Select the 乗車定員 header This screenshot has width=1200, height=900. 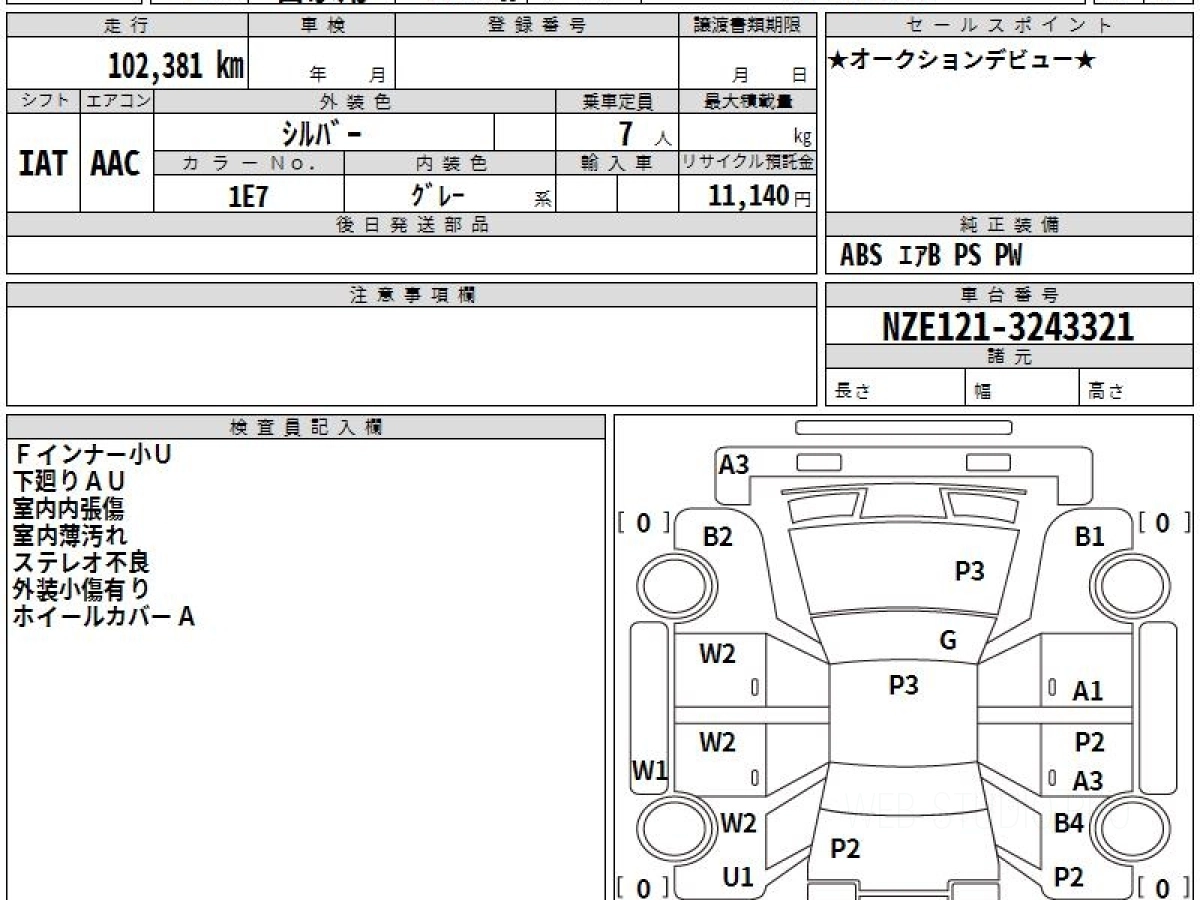click(617, 101)
